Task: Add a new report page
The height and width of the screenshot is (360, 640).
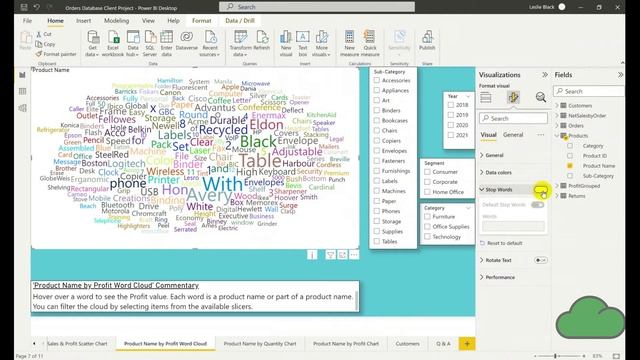Action: (x=467, y=344)
